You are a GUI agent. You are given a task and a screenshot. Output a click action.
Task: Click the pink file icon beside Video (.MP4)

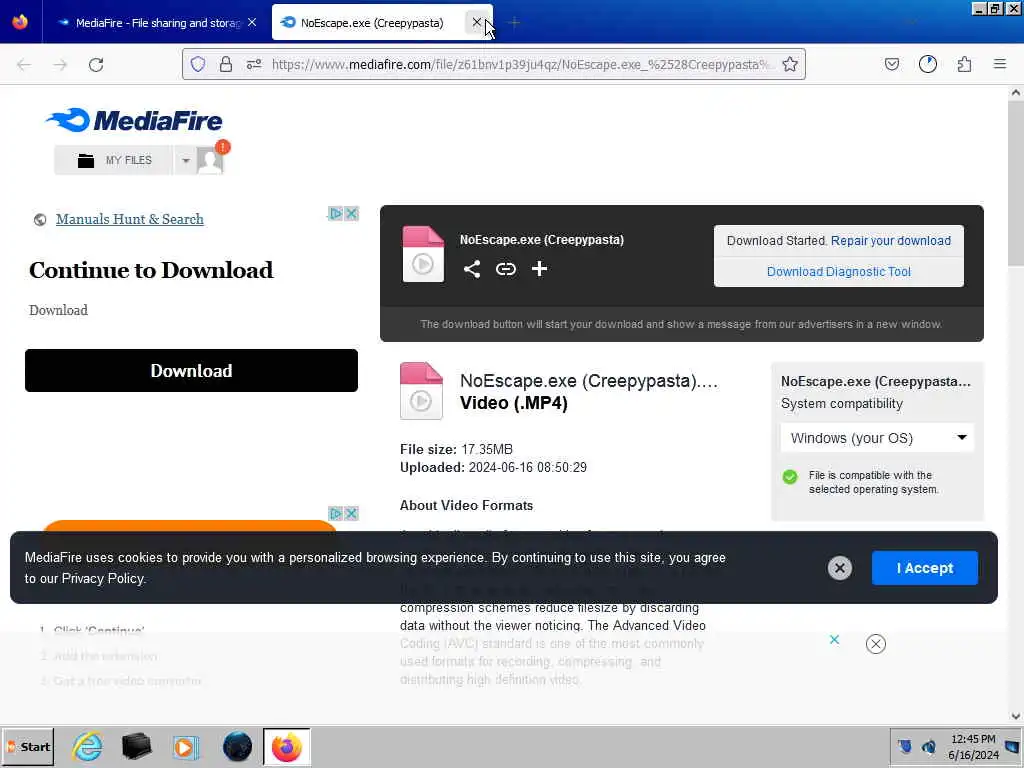click(421, 391)
